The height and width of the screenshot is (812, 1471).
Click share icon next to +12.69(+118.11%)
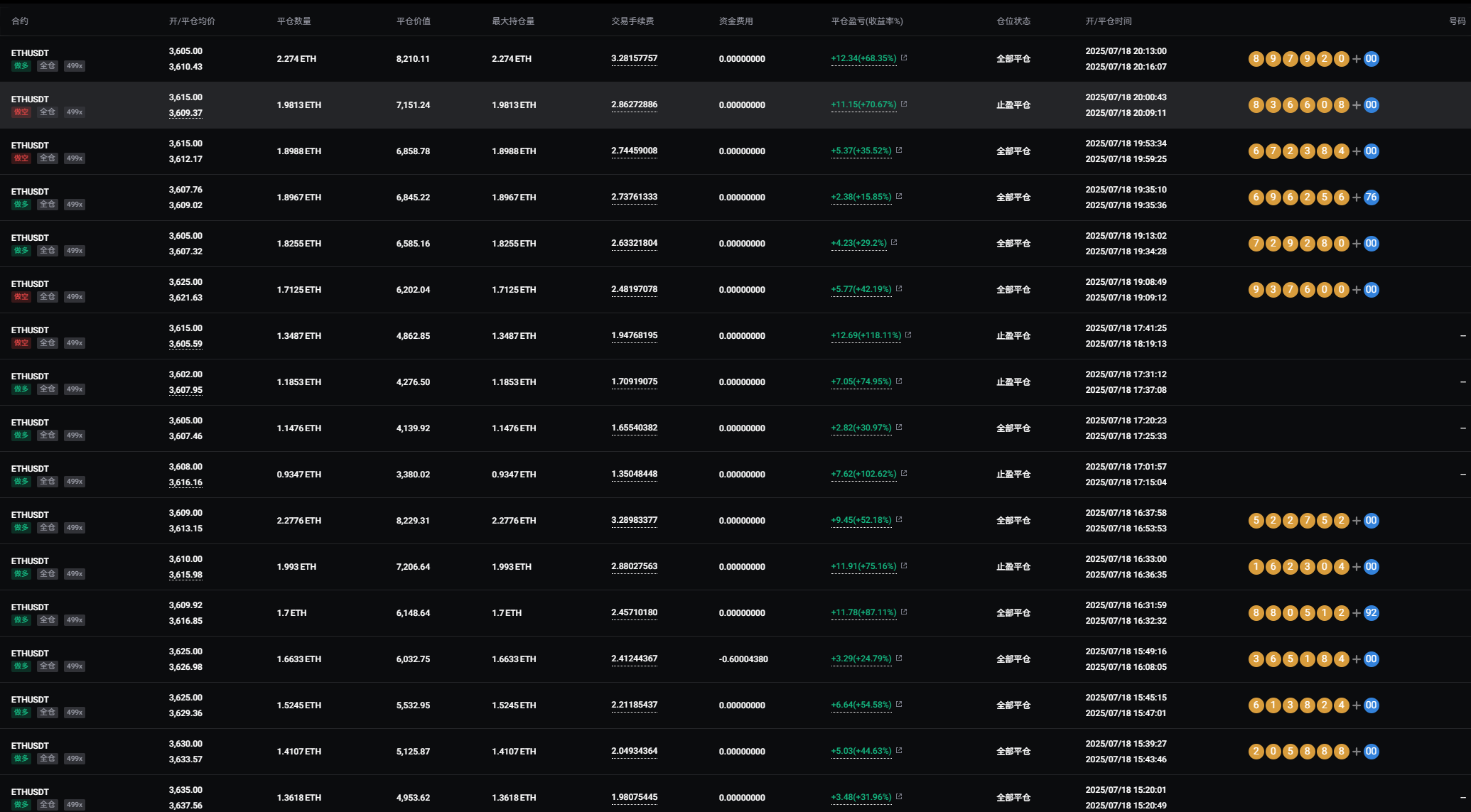point(908,335)
